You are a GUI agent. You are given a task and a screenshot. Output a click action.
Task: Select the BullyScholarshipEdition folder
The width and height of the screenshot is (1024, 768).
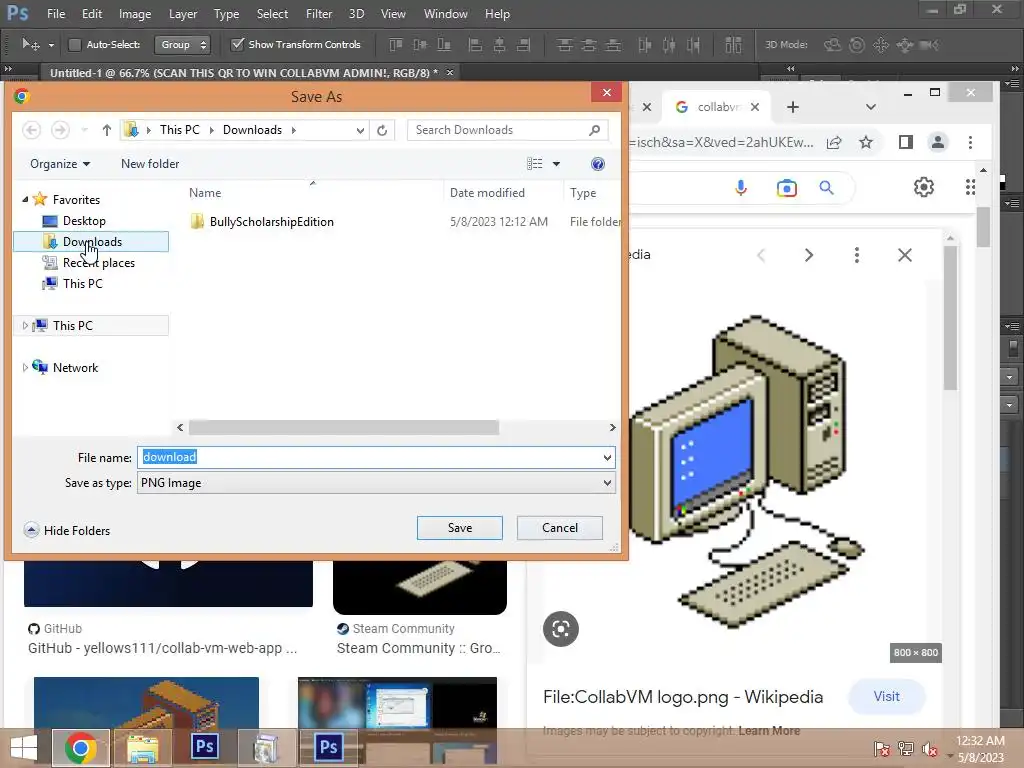(x=271, y=221)
